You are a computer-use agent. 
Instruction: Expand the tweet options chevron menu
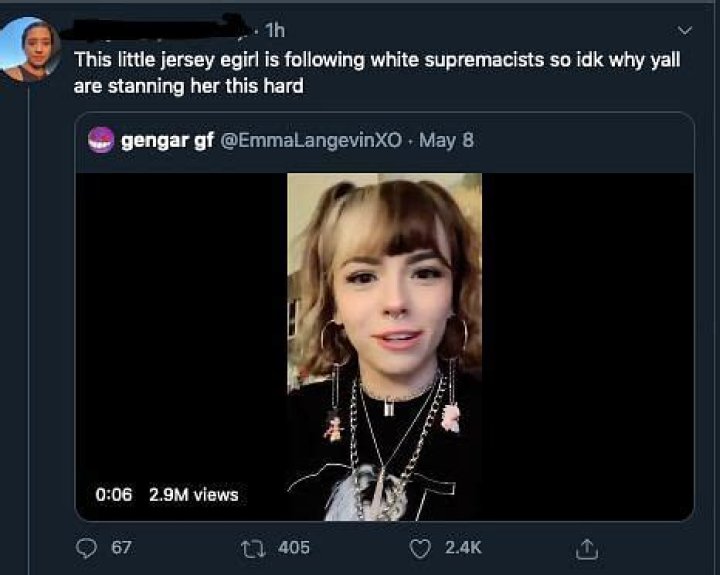[685, 28]
